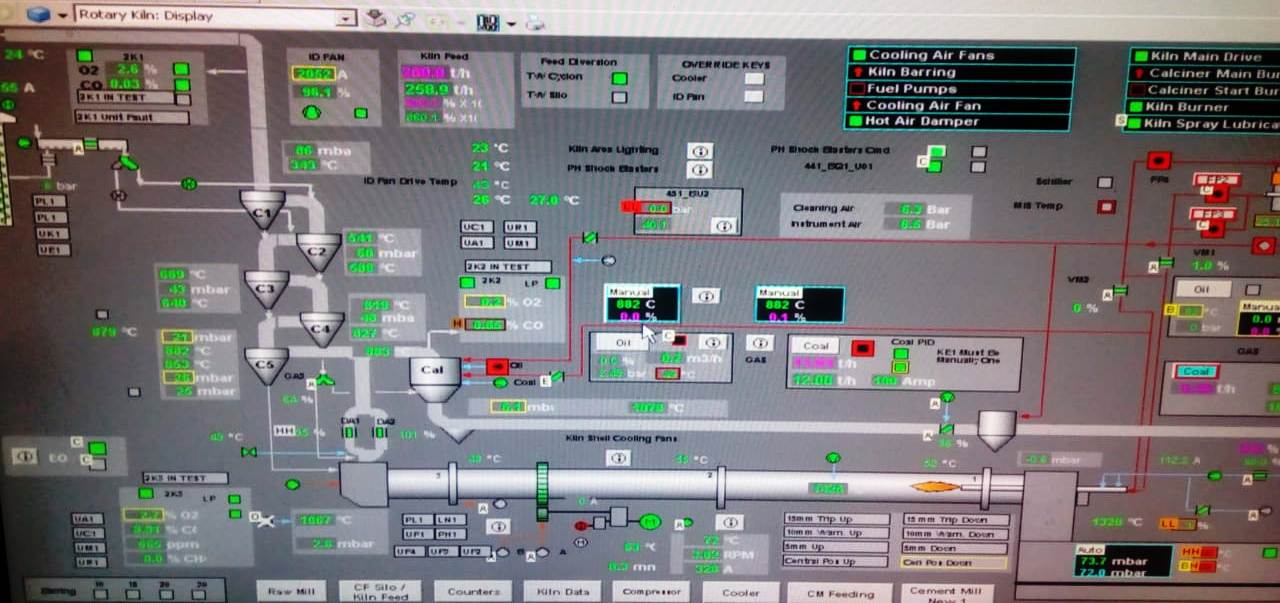
Task: Open the Compressor tab
Action: (651, 592)
